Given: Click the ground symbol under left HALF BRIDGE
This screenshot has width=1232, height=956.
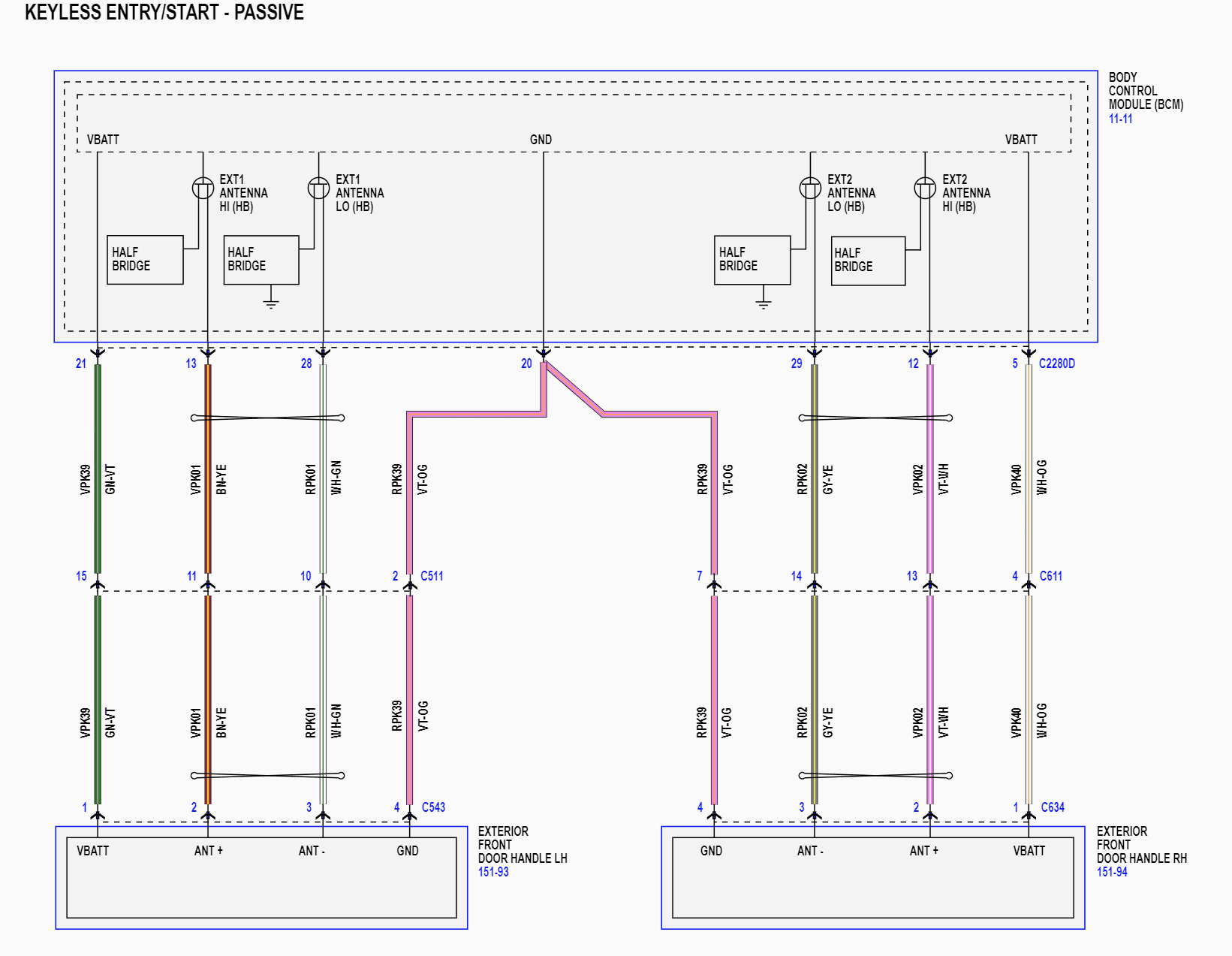Looking at the screenshot, I should tap(271, 303).
